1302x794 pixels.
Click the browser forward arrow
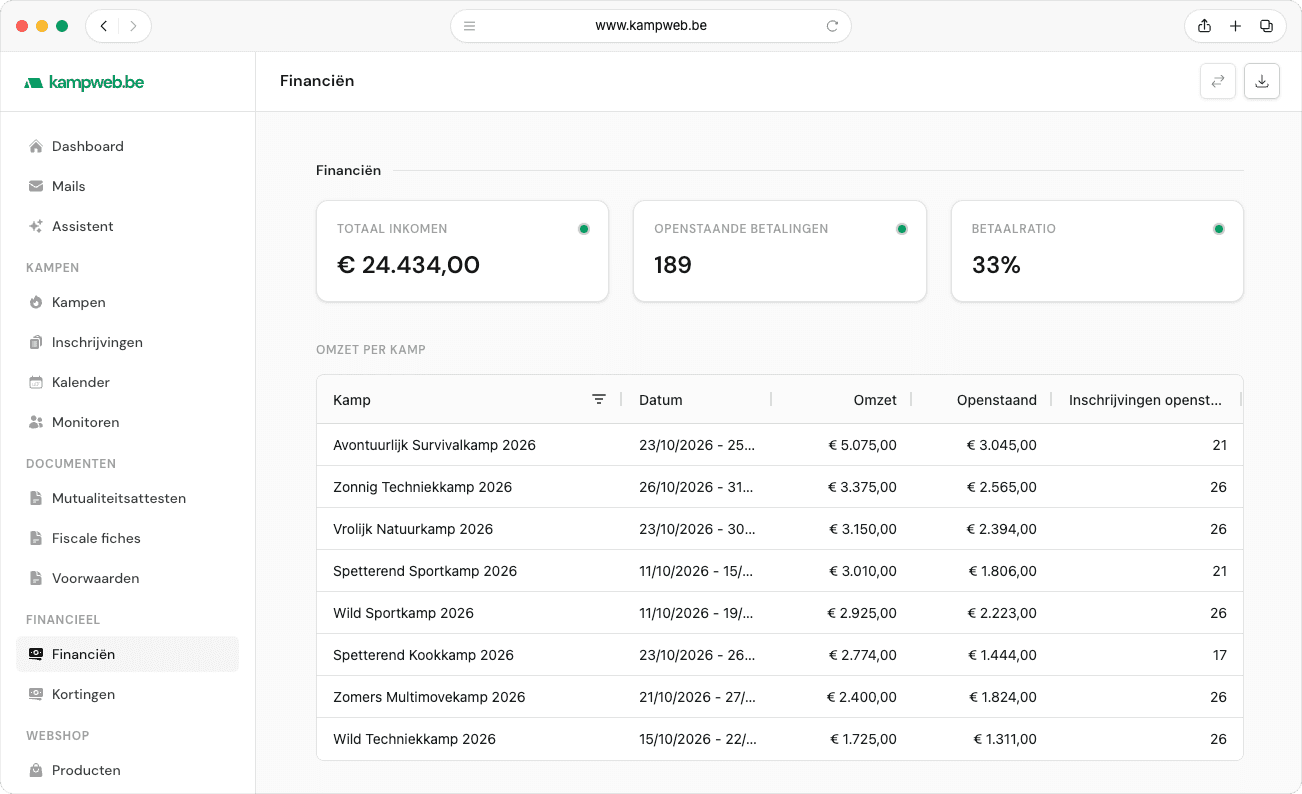click(133, 26)
